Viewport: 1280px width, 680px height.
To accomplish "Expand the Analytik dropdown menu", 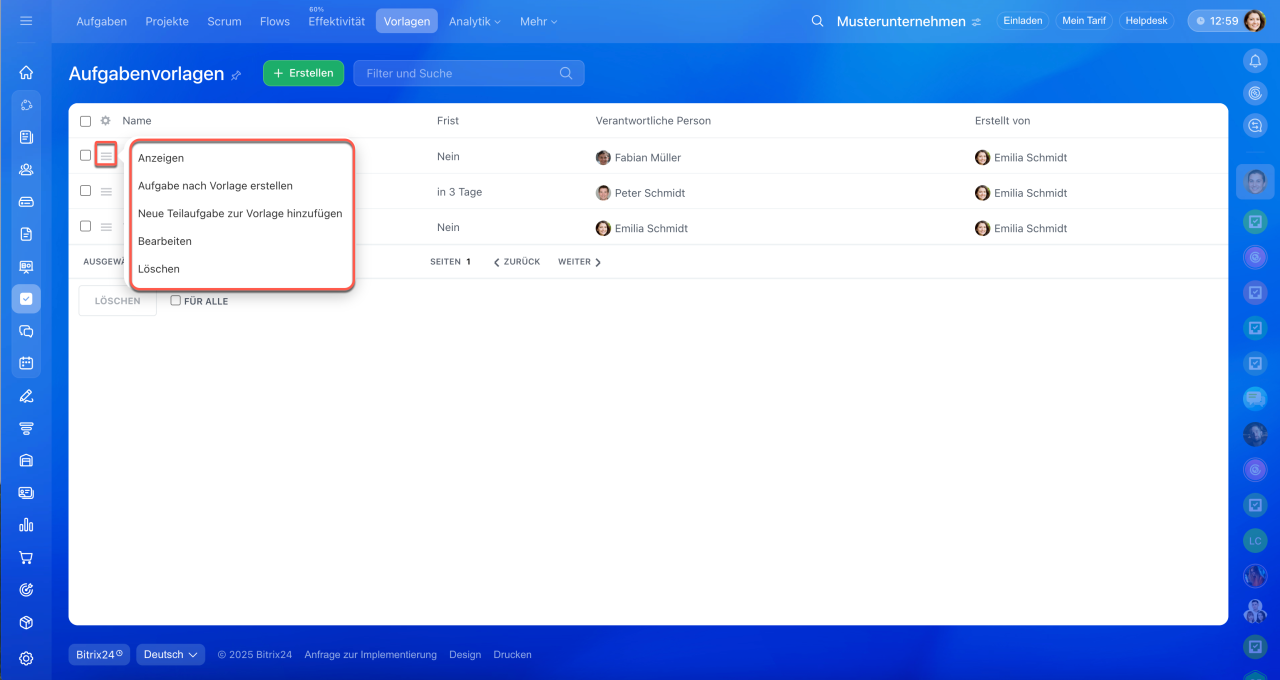I will pos(474,21).
